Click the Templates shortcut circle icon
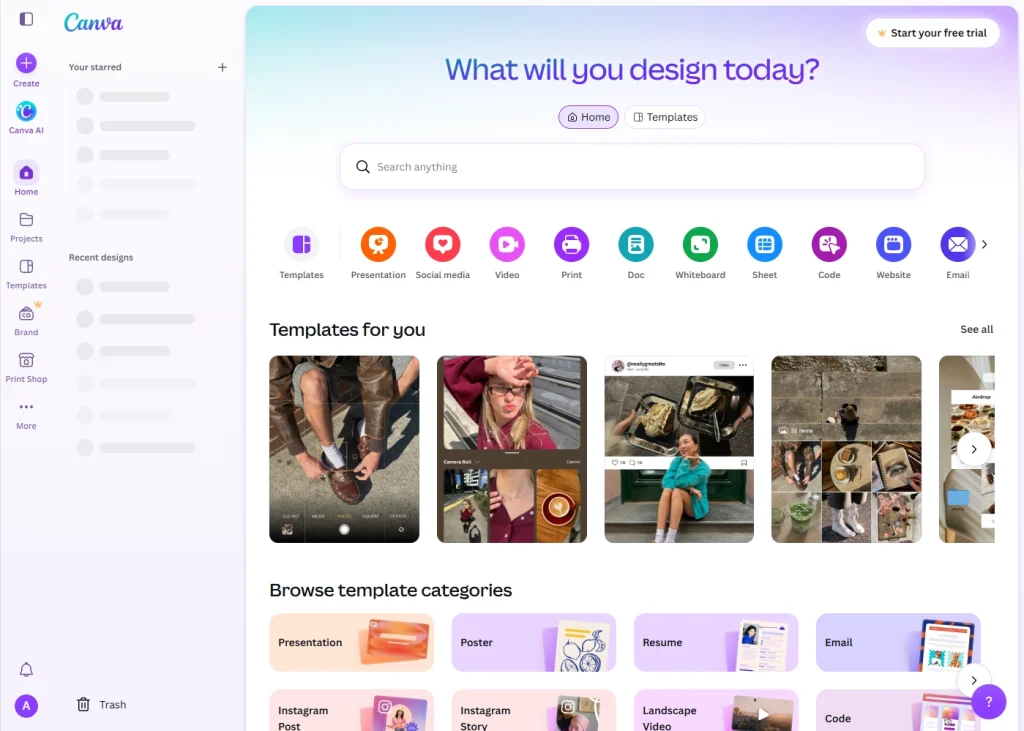1024x731 pixels. pyautogui.click(x=301, y=245)
